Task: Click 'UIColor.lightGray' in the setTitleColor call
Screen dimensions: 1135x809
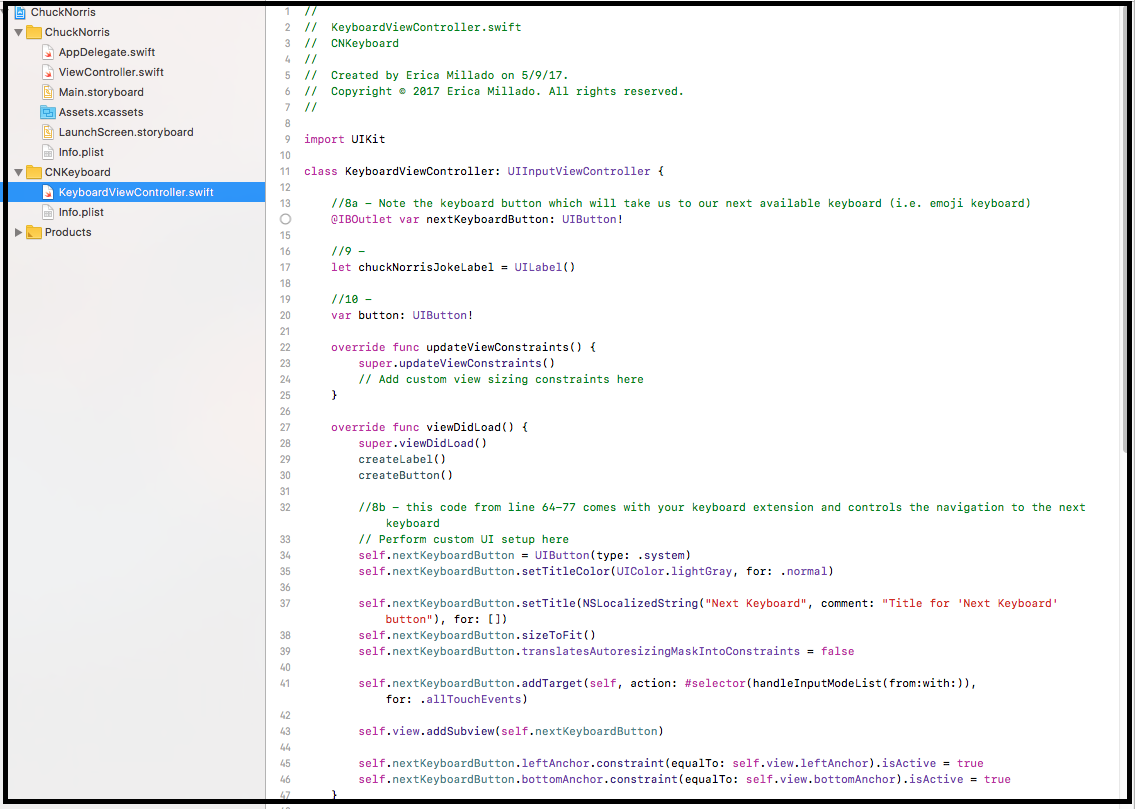Action: pyautogui.click(x=675, y=572)
